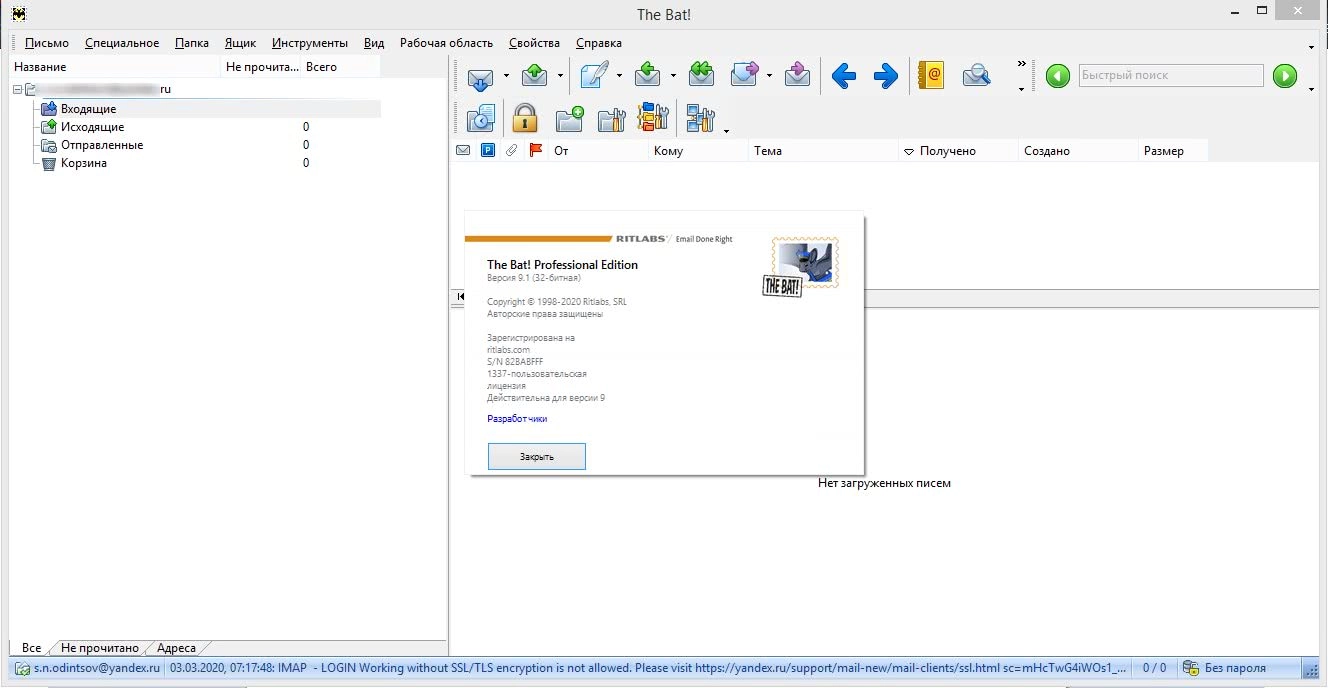Viewport: 1328px width, 688px height.
Task: Sort by envelope status column icon
Action: (463, 151)
